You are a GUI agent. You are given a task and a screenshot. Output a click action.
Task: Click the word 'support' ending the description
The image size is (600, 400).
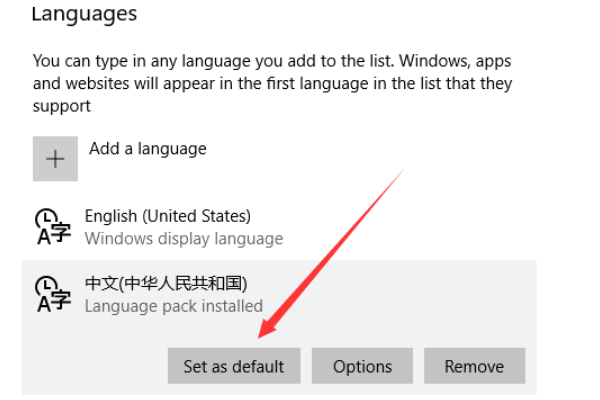[x=62, y=106]
